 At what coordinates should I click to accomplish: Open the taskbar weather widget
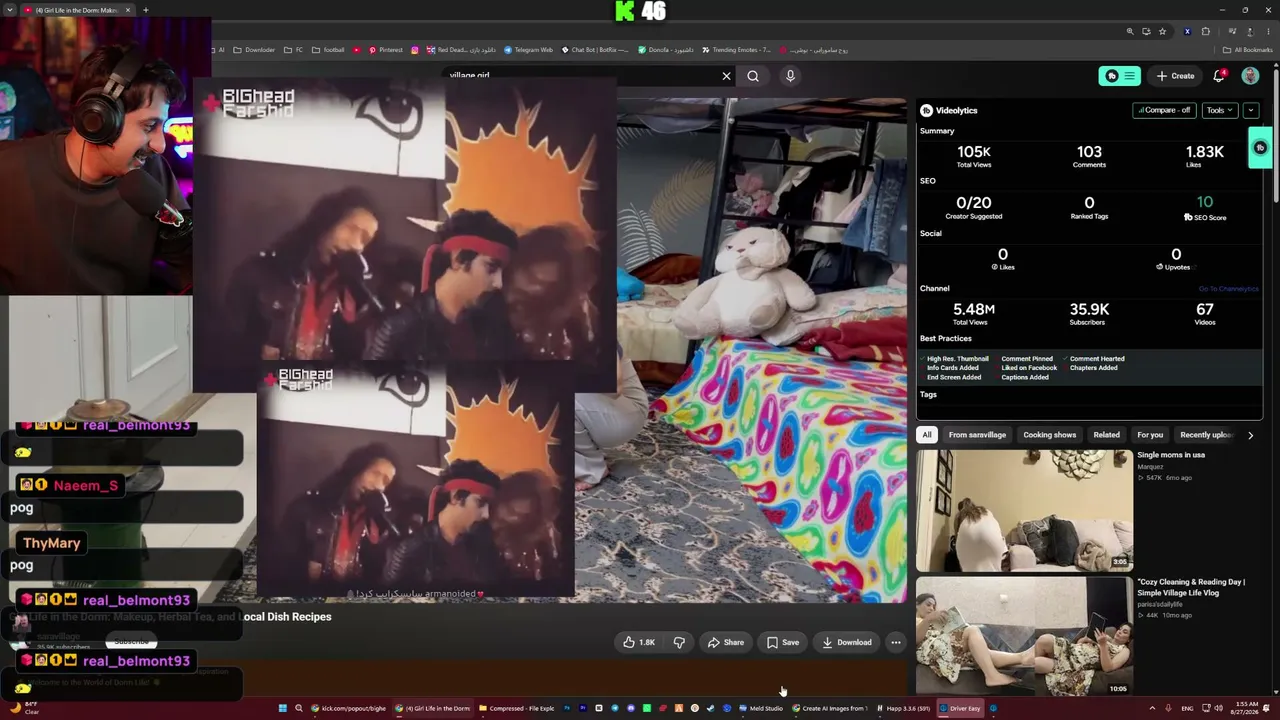24,708
